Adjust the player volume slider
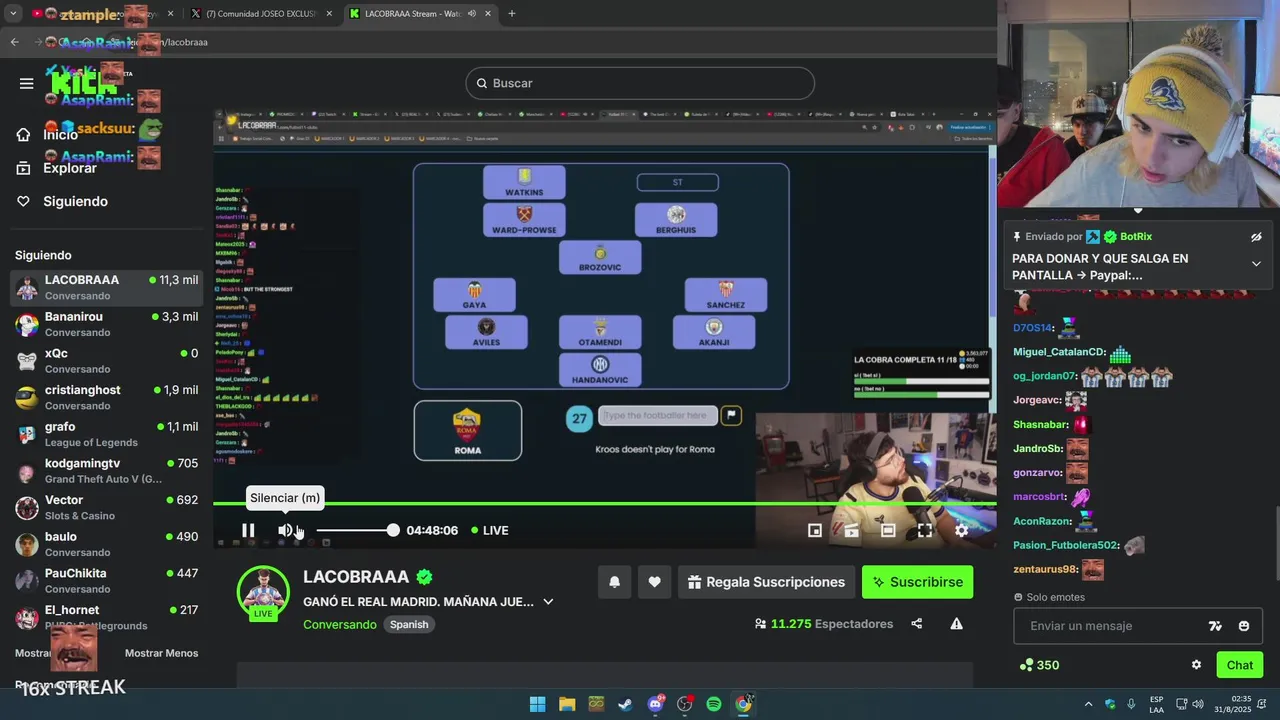The height and width of the screenshot is (720, 1280). [357, 530]
